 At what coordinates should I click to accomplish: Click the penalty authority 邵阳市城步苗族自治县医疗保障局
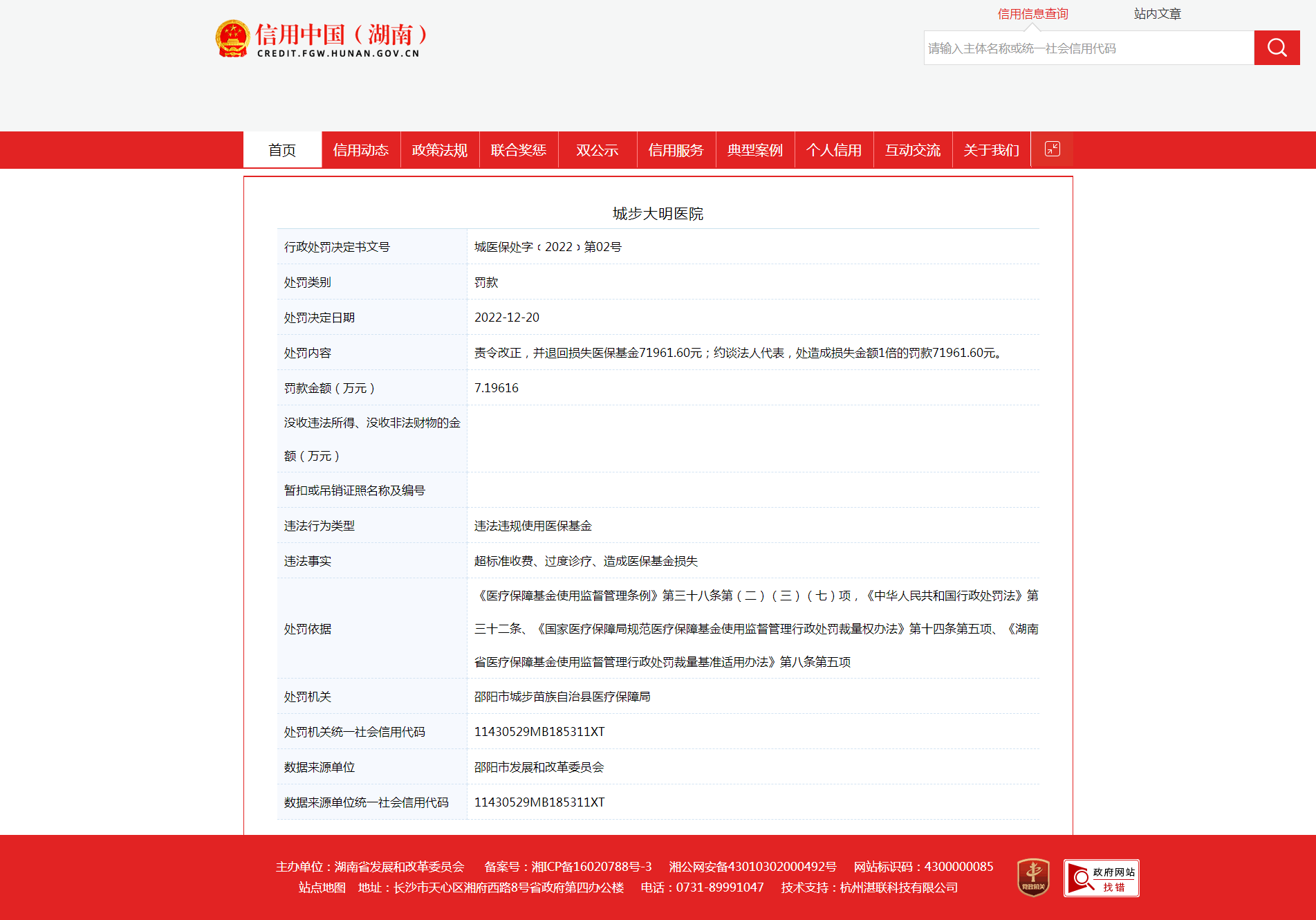[562, 697]
